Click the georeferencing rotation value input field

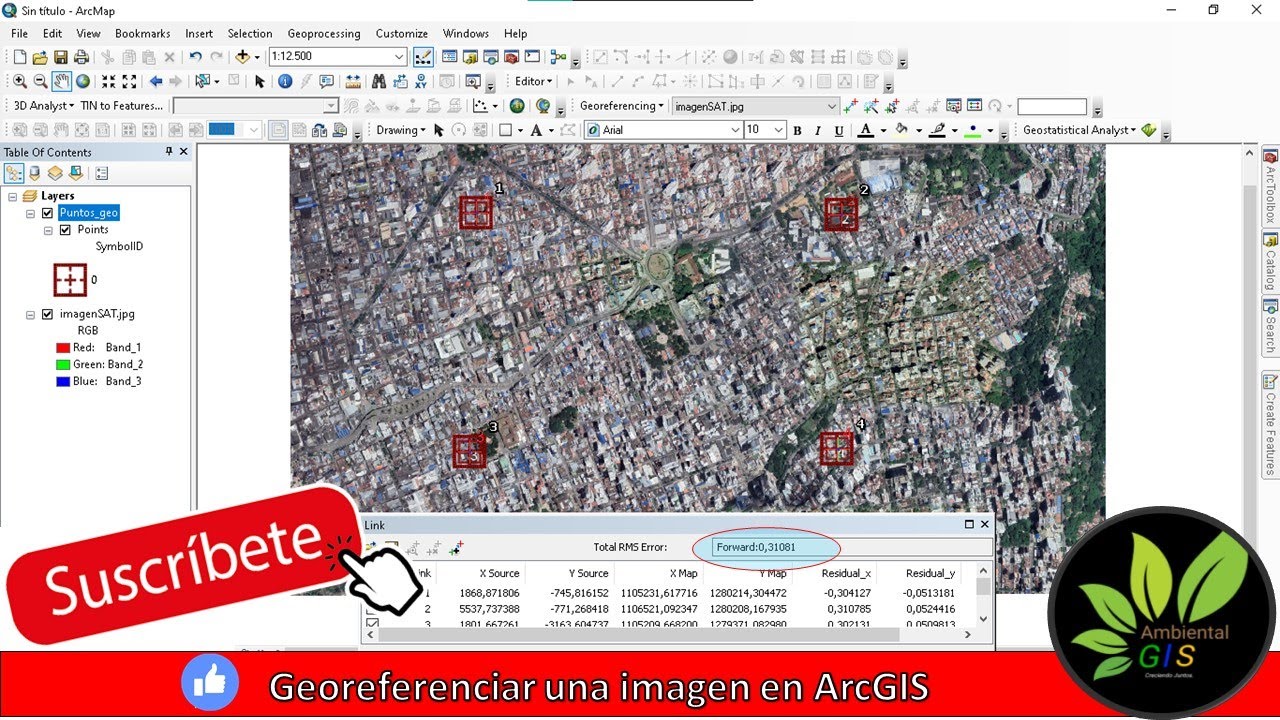(x=1052, y=106)
